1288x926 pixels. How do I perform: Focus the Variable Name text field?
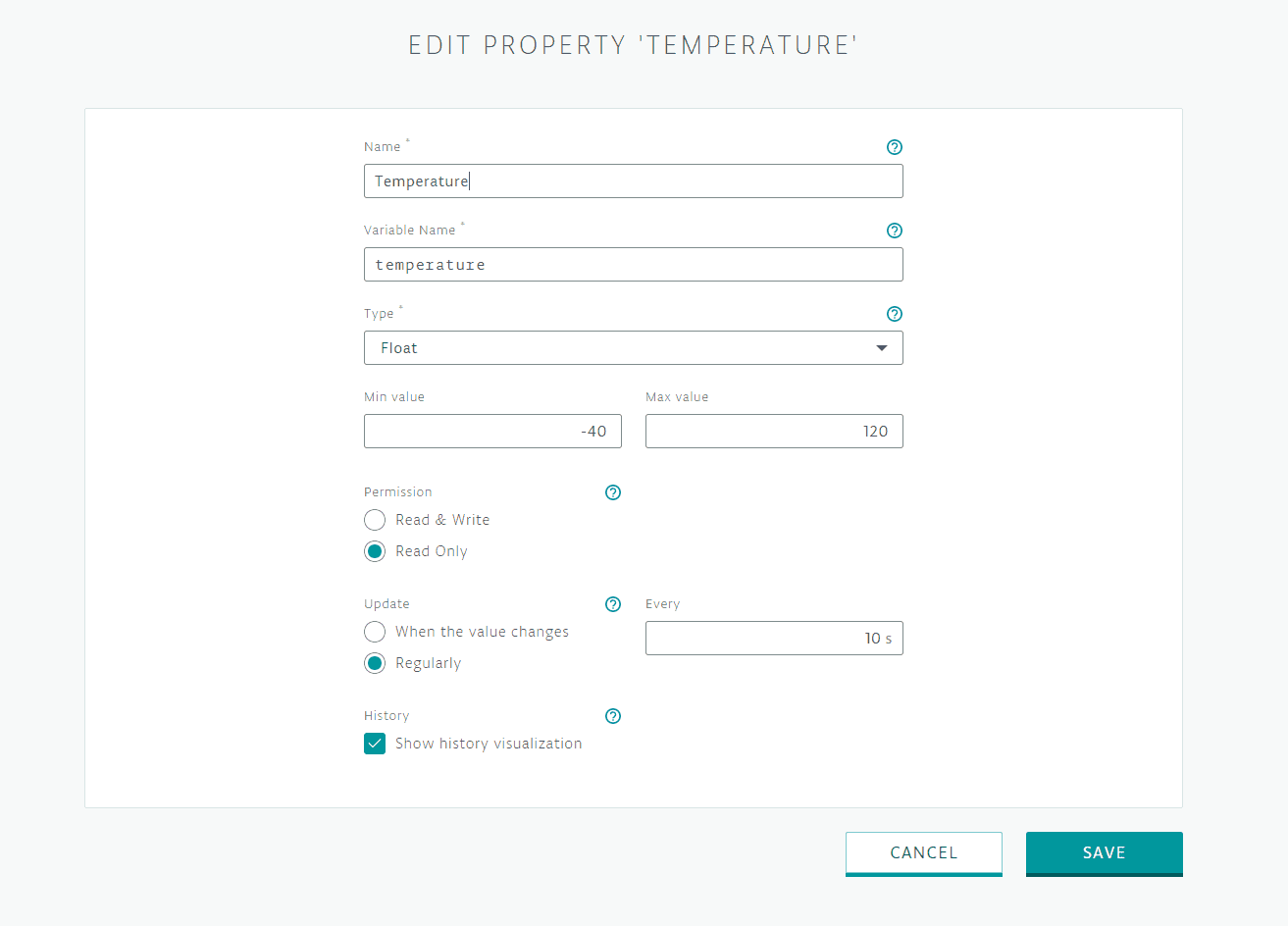pyautogui.click(x=633, y=265)
